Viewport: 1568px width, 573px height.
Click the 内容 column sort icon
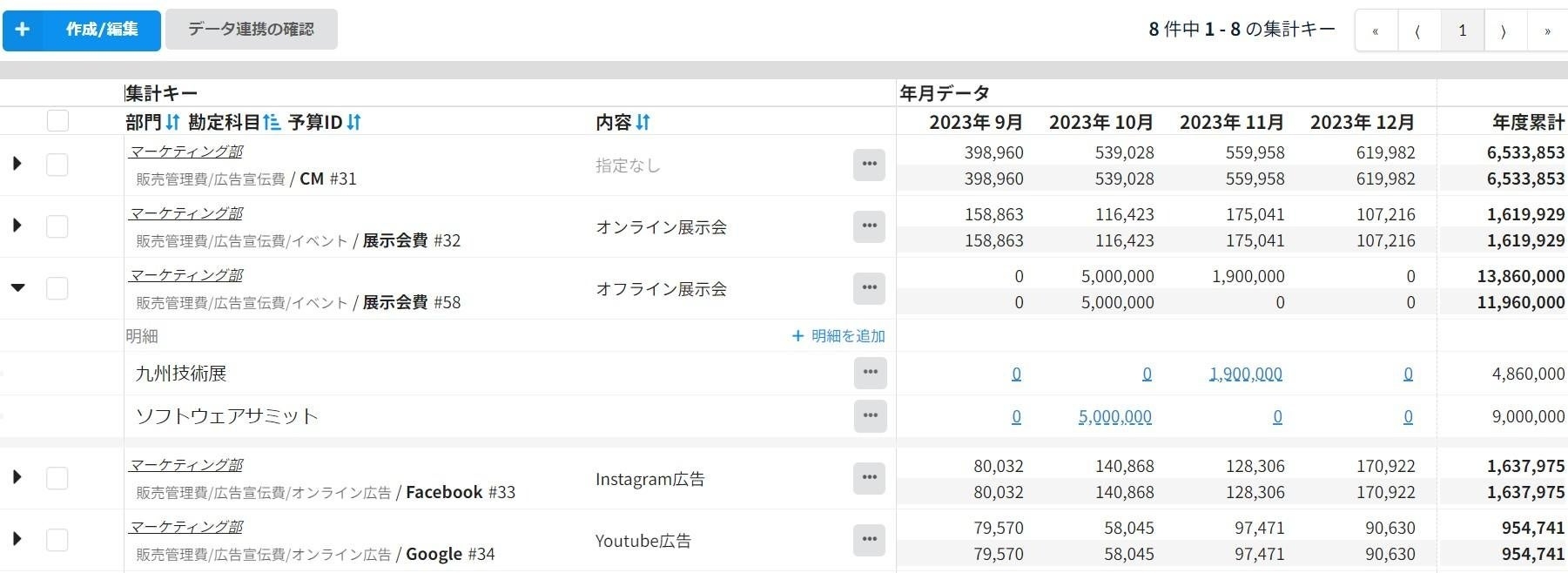643,122
